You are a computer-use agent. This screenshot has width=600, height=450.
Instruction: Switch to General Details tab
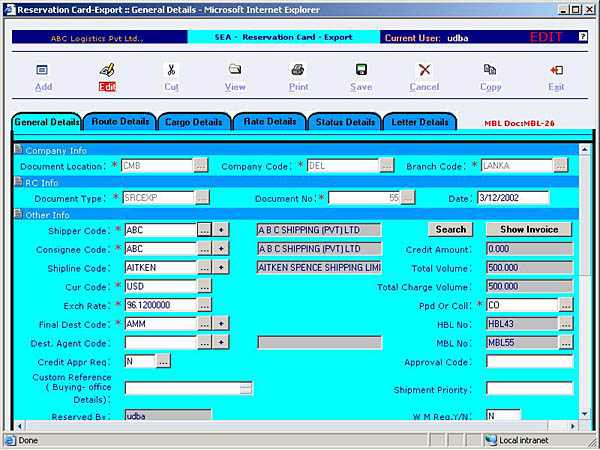tap(47, 122)
